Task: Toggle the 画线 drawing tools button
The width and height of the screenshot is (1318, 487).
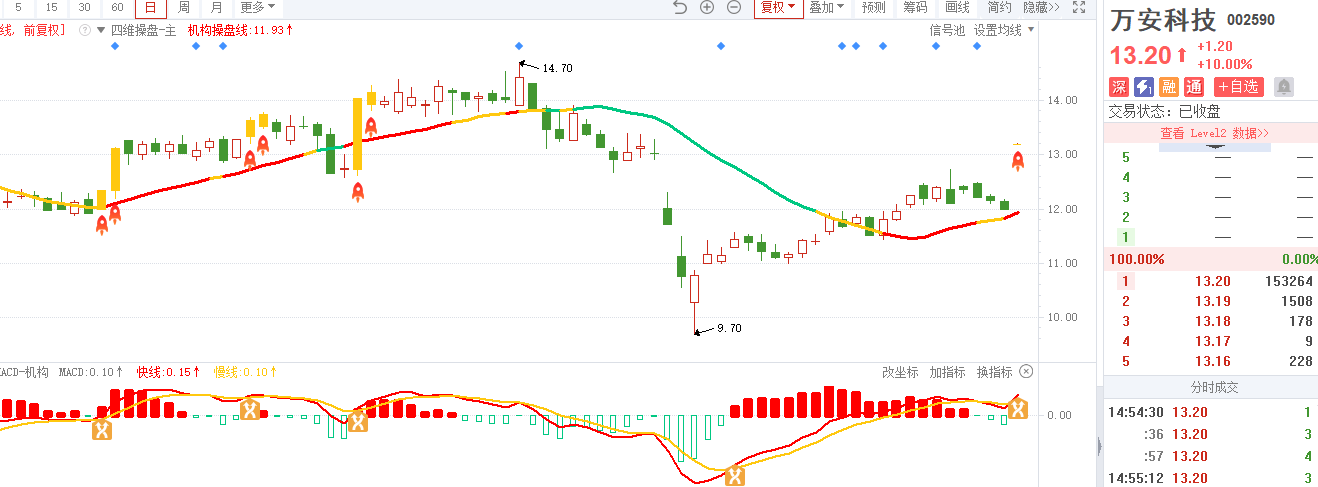Action: [958, 8]
